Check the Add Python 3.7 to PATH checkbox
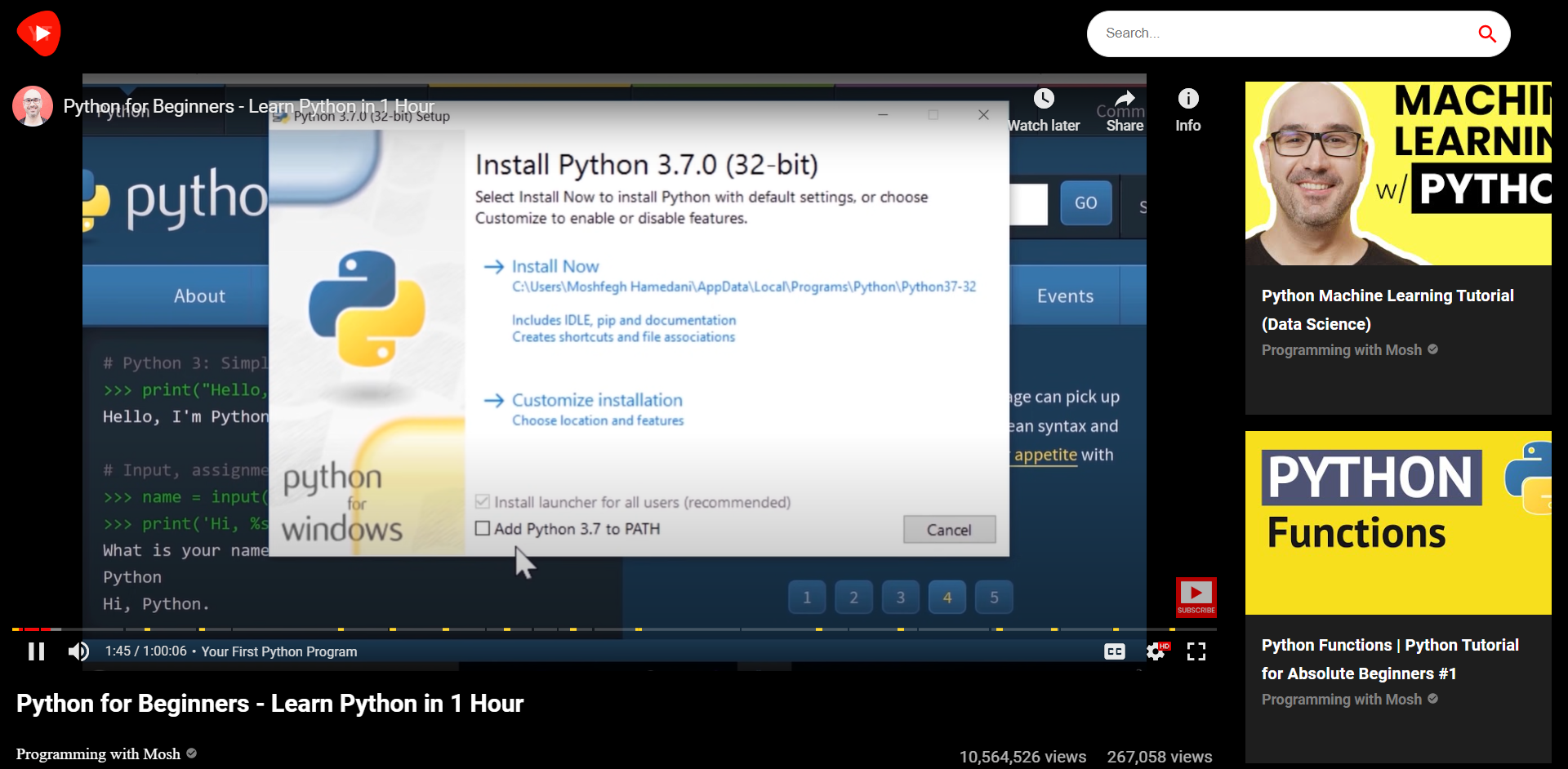1568x769 pixels. (483, 528)
